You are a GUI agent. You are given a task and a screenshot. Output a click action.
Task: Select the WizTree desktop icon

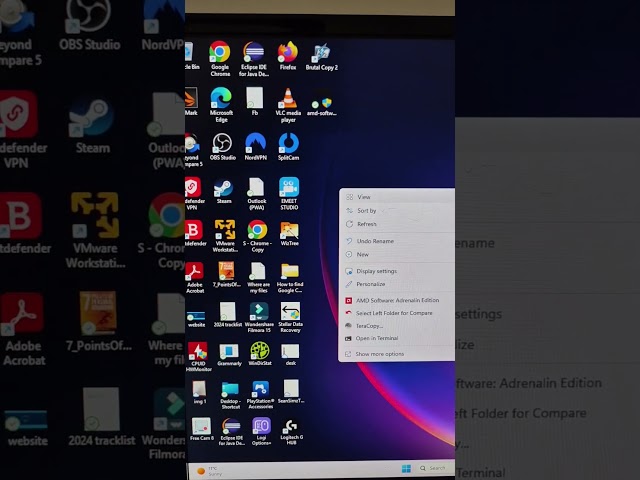pos(289,233)
